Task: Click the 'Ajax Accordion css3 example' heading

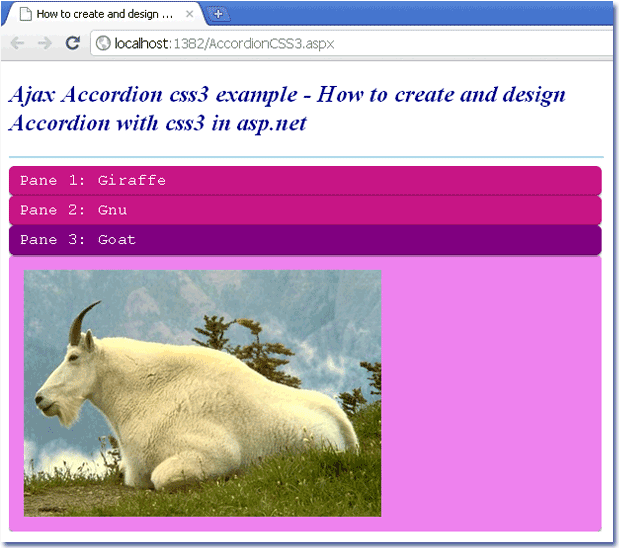Action: pos(287,109)
